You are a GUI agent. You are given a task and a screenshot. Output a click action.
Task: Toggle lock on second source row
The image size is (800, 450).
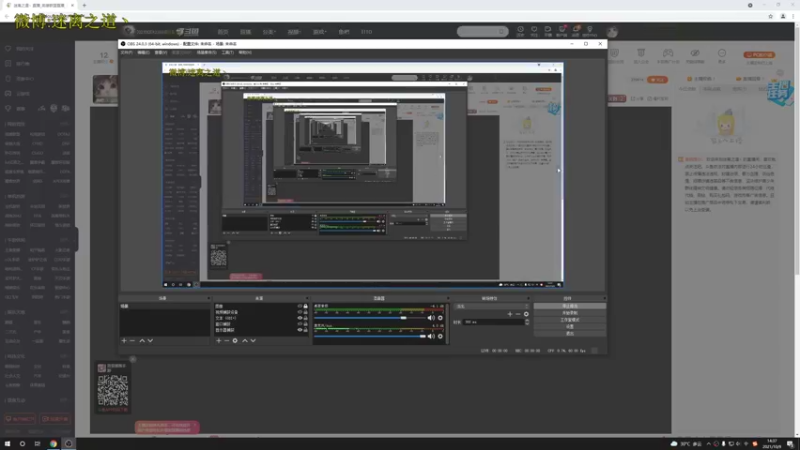(306, 312)
